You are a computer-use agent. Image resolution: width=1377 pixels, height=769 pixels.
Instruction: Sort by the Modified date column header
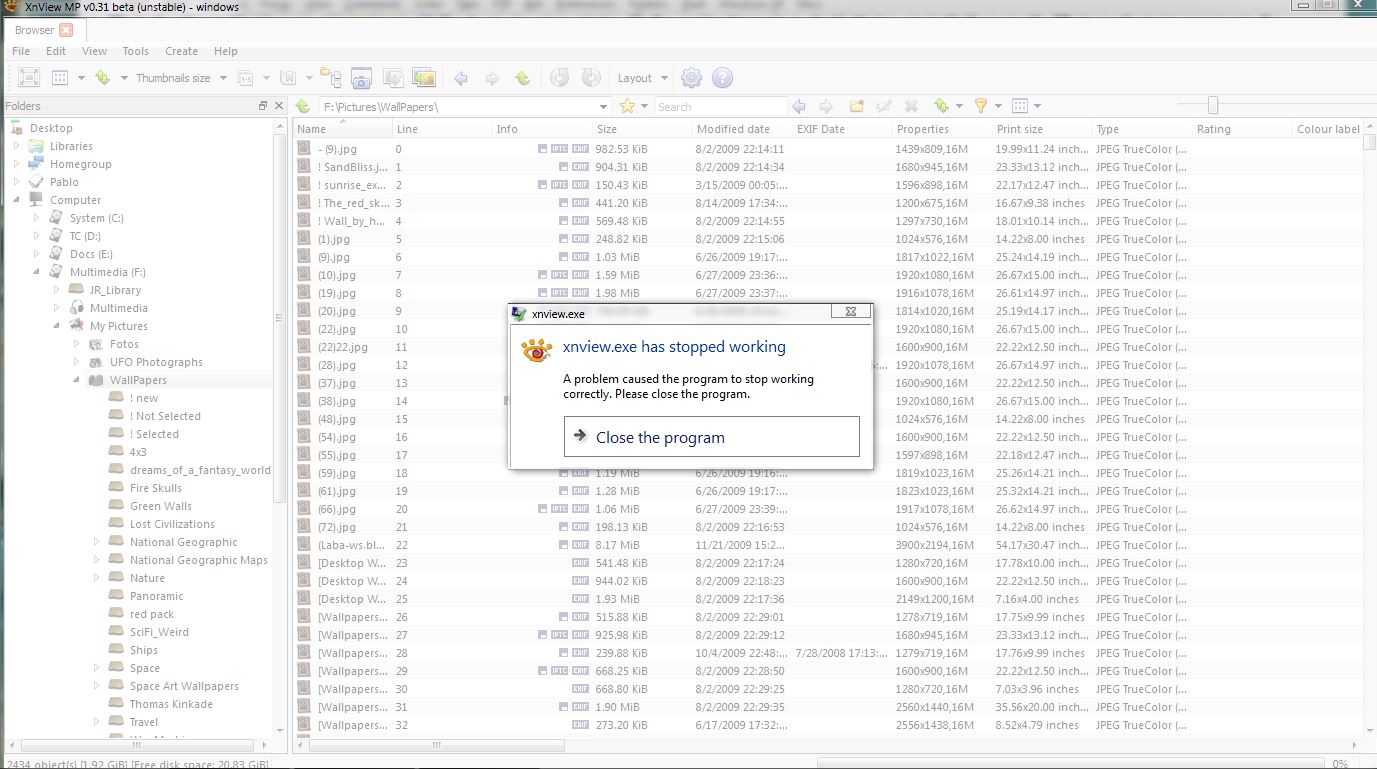[x=743, y=129]
